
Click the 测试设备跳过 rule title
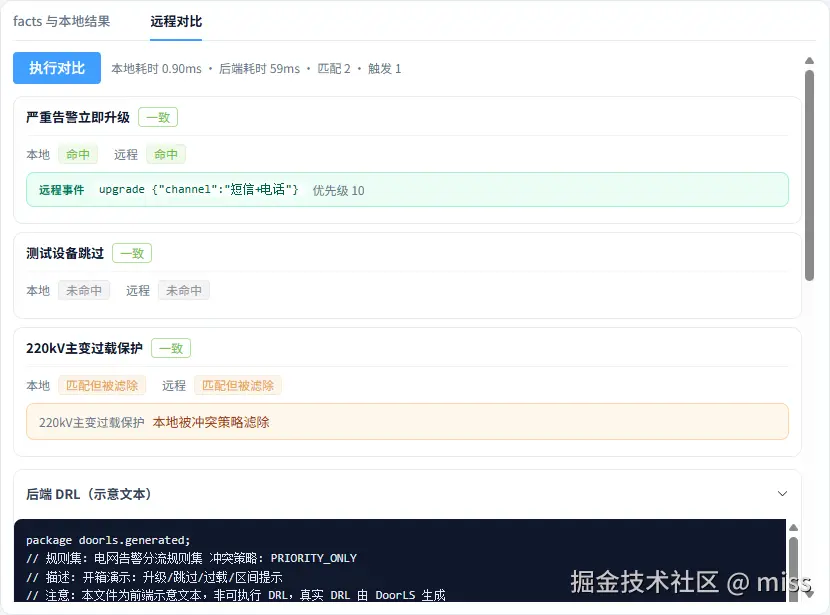point(65,253)
